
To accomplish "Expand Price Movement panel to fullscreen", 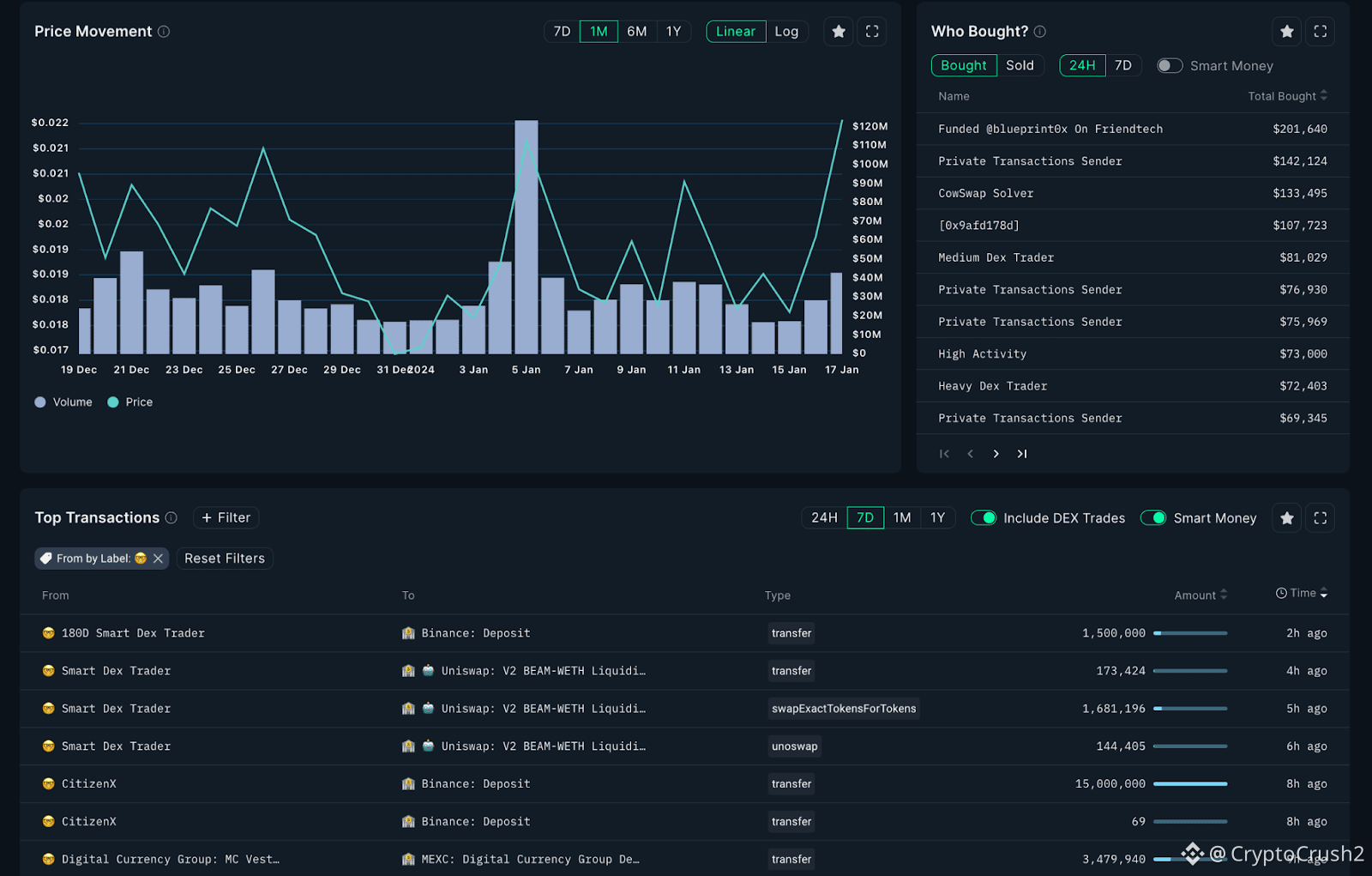I will coord(872,32).
